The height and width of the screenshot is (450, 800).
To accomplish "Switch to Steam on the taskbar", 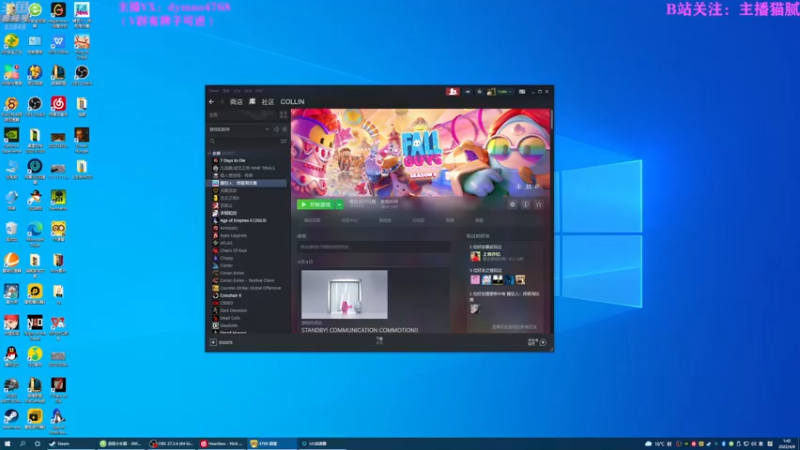I will pyautogui.click(x=69, y=444).
